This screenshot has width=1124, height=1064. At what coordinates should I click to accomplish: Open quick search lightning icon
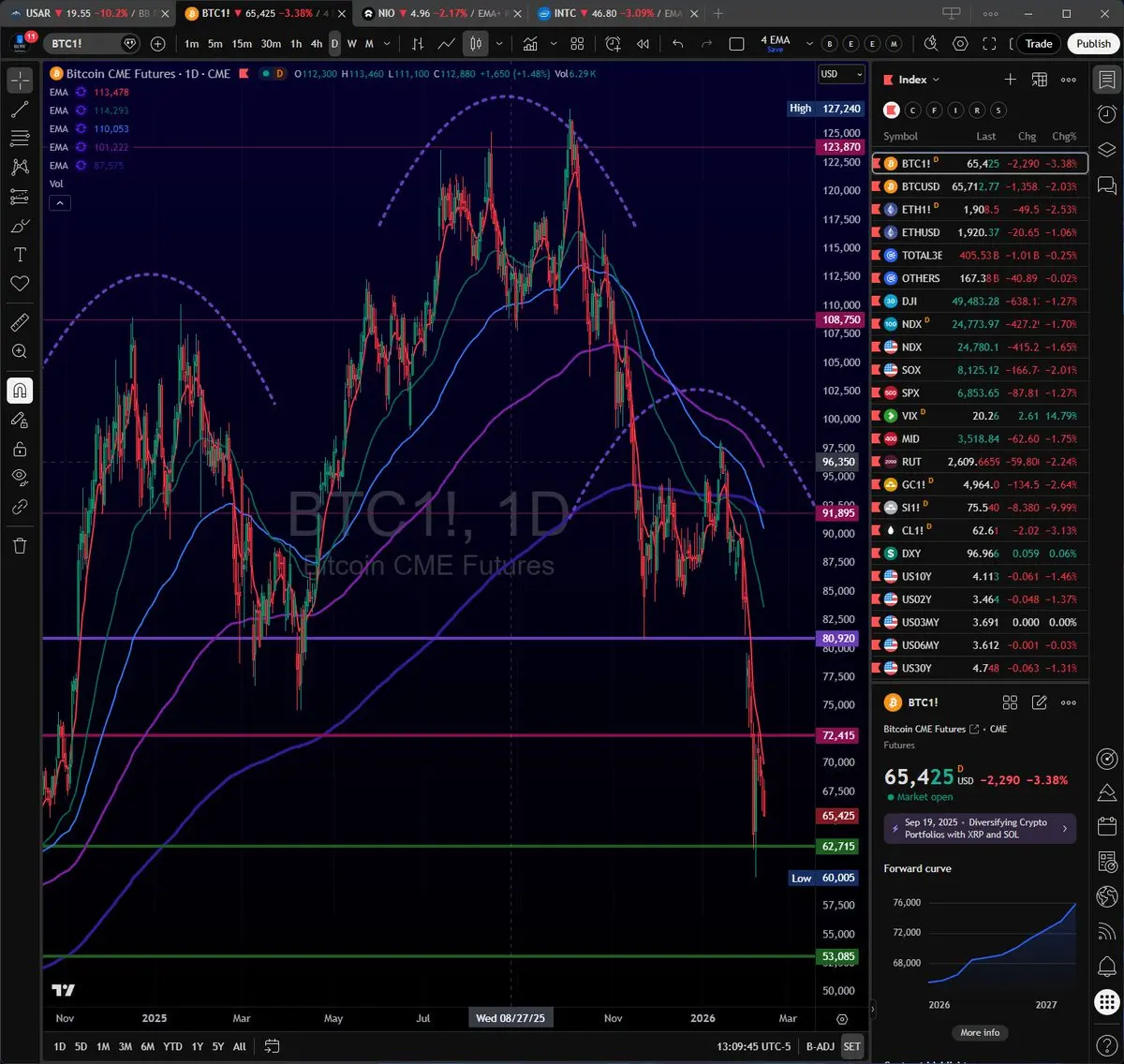pyautogui.click(x=931, y=44)
